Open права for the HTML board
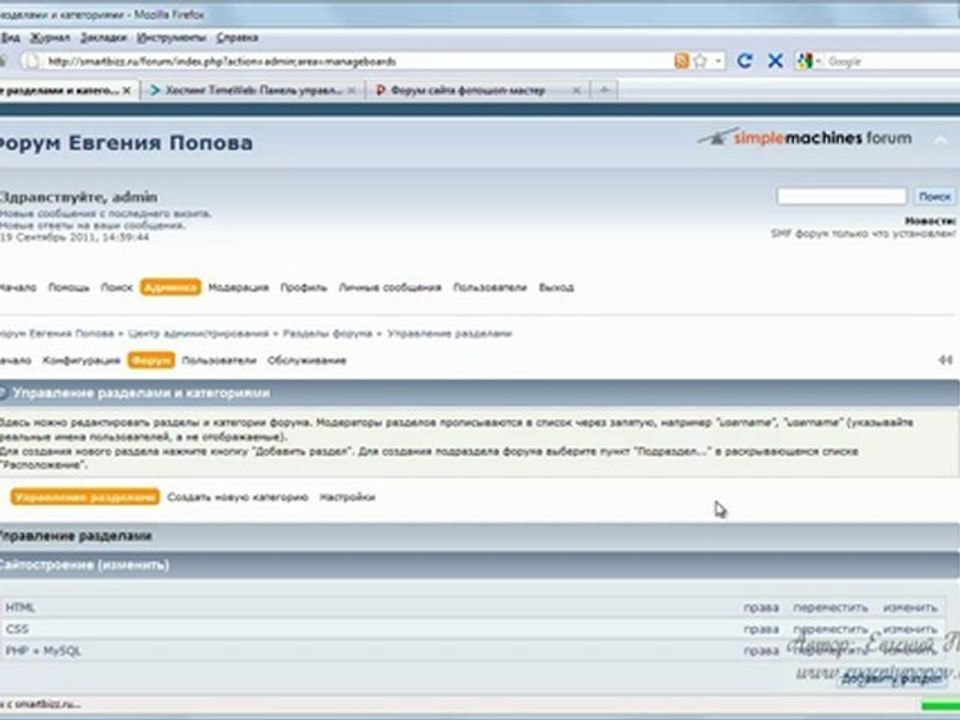Viewport: 960px width, 720px height. point(761,608)
